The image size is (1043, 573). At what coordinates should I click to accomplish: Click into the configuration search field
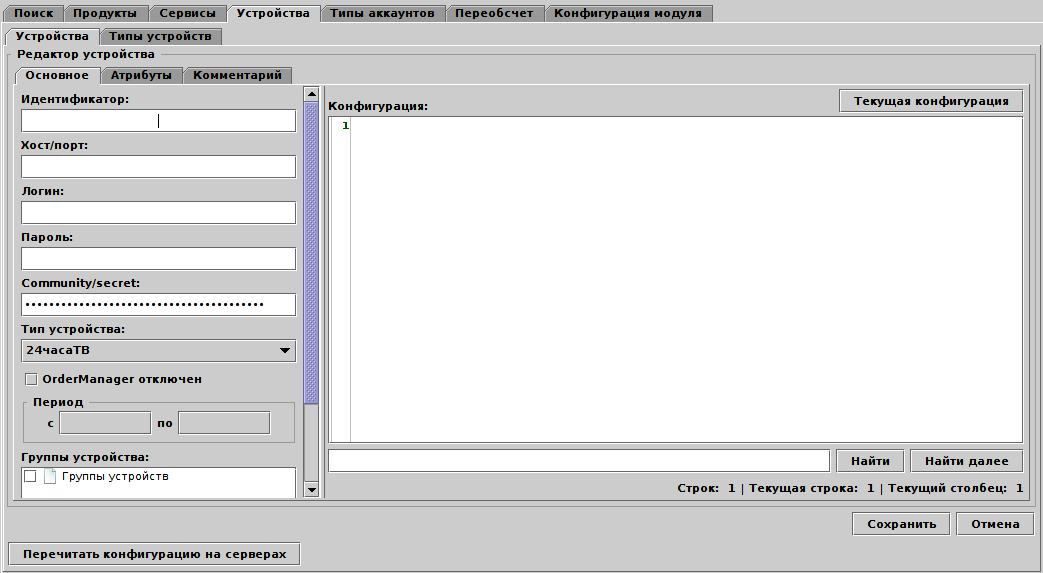pos(579,460)
